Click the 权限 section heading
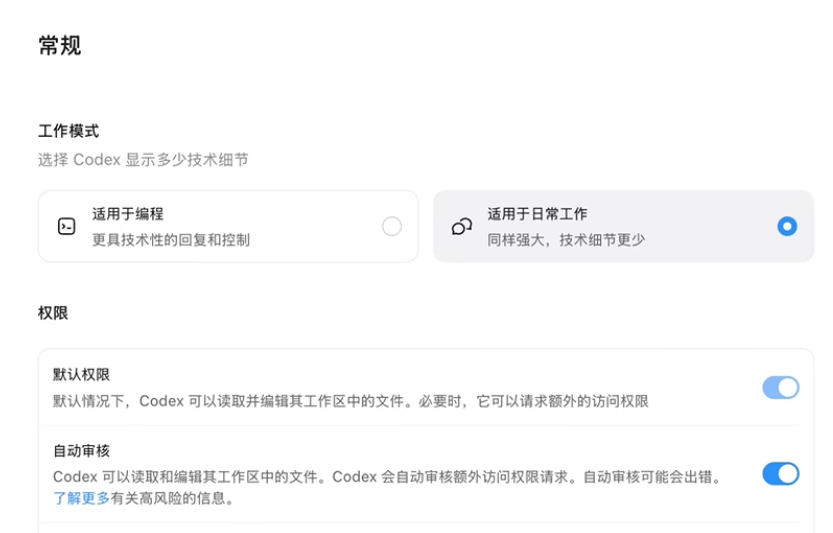The width and height of the screenshot is (833, 533). [53, 313]
